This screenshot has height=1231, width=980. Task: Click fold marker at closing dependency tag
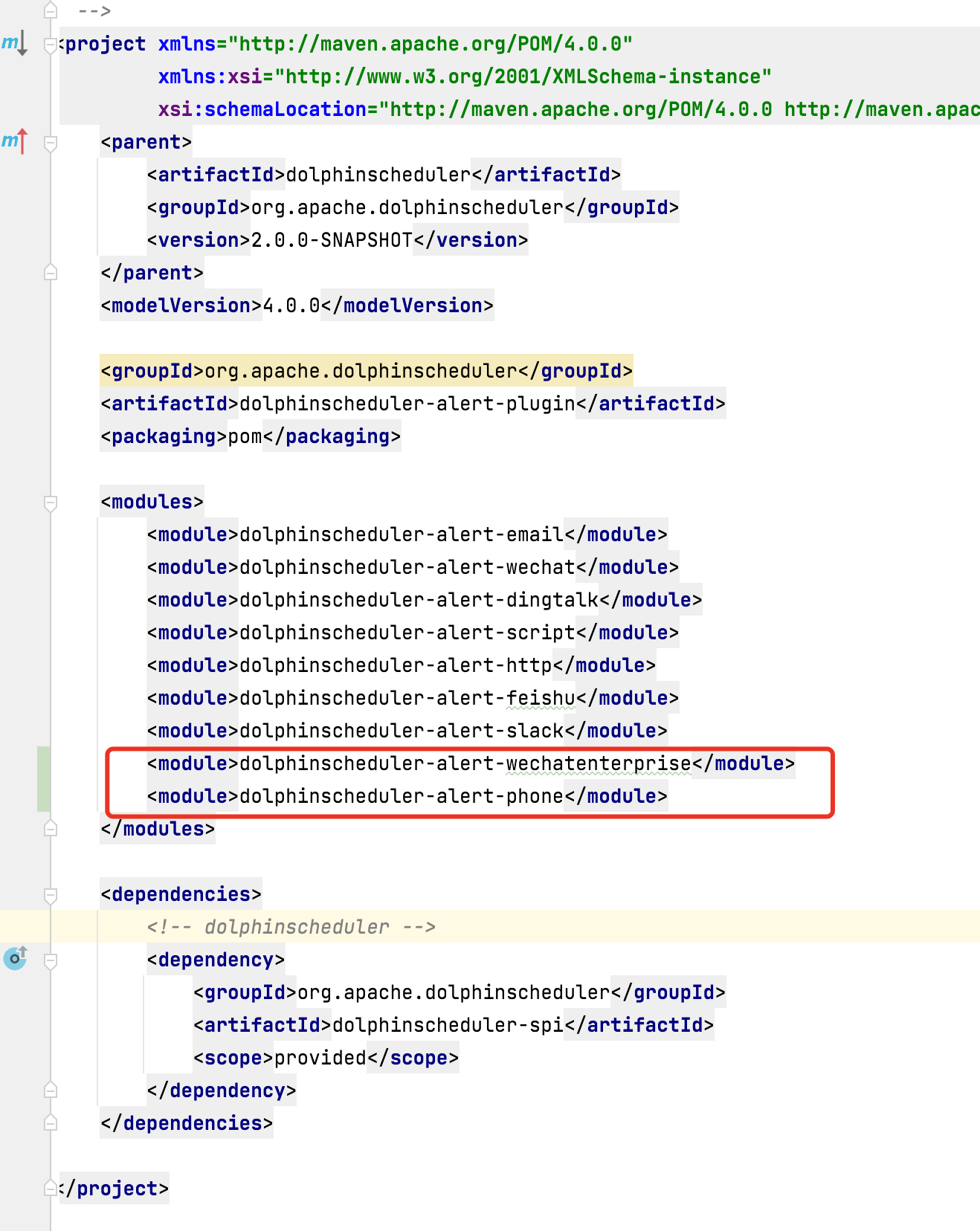[x=51, y=1091]
